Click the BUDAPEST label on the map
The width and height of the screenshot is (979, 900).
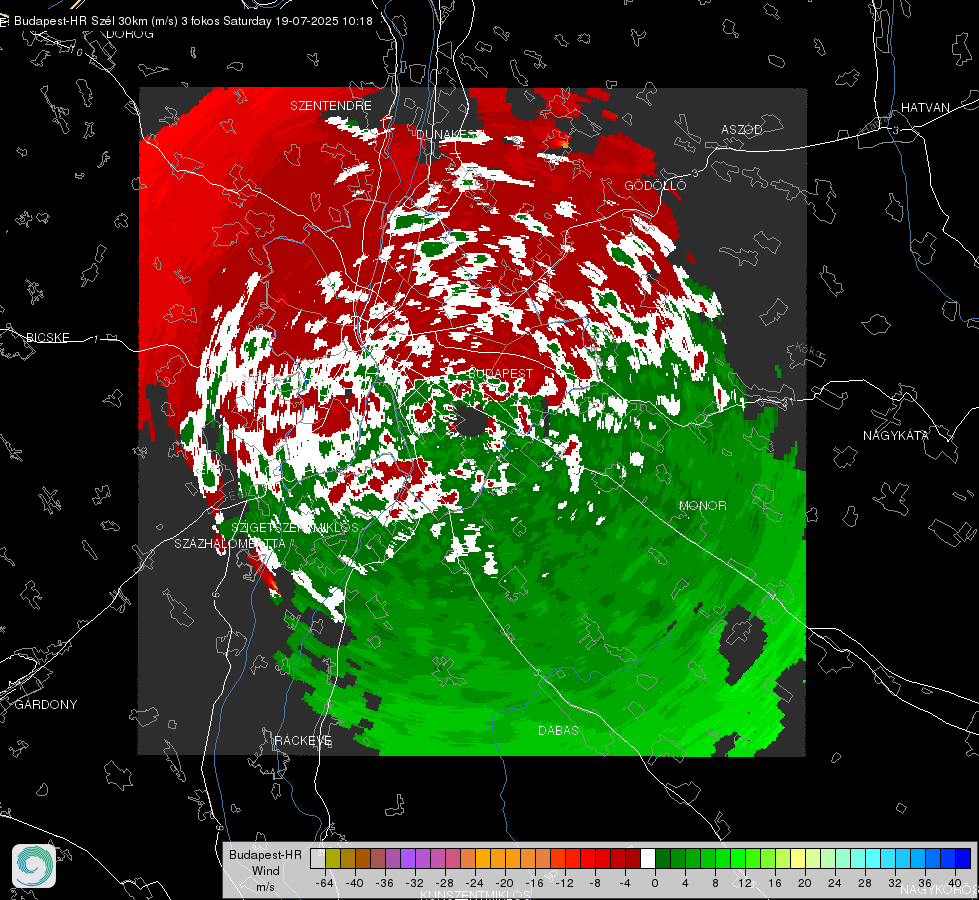(x=500, y=373)
